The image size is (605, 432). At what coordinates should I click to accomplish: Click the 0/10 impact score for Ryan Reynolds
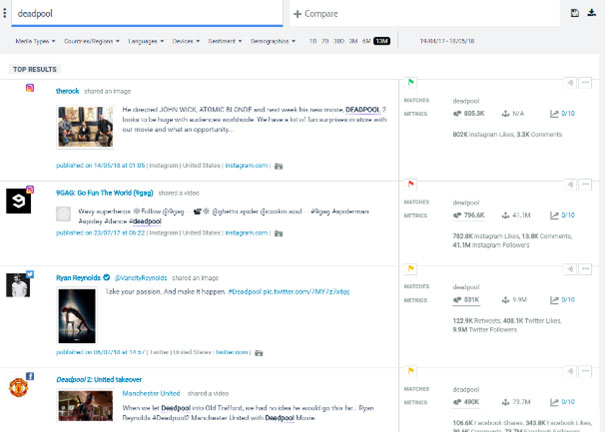tap(563, 300)
